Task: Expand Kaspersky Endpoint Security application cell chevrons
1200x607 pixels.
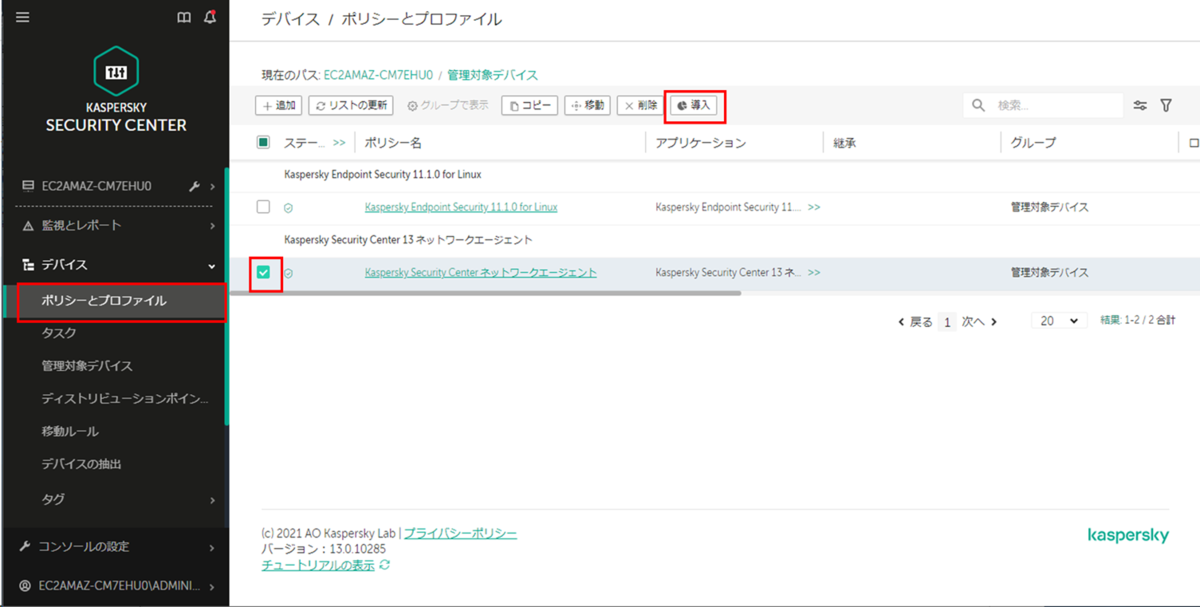Action: [814, 207]
